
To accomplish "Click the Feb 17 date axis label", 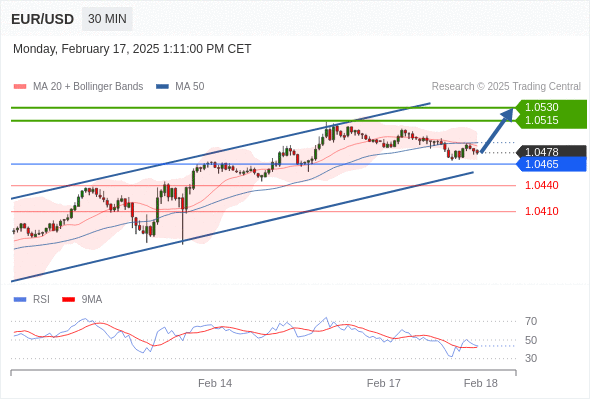I will point(383,383).
